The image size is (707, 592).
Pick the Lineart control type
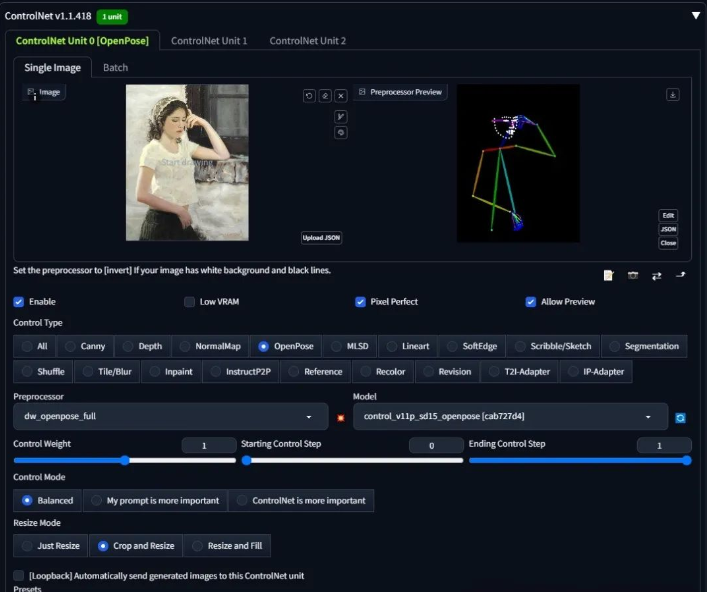tap(408, 346)
